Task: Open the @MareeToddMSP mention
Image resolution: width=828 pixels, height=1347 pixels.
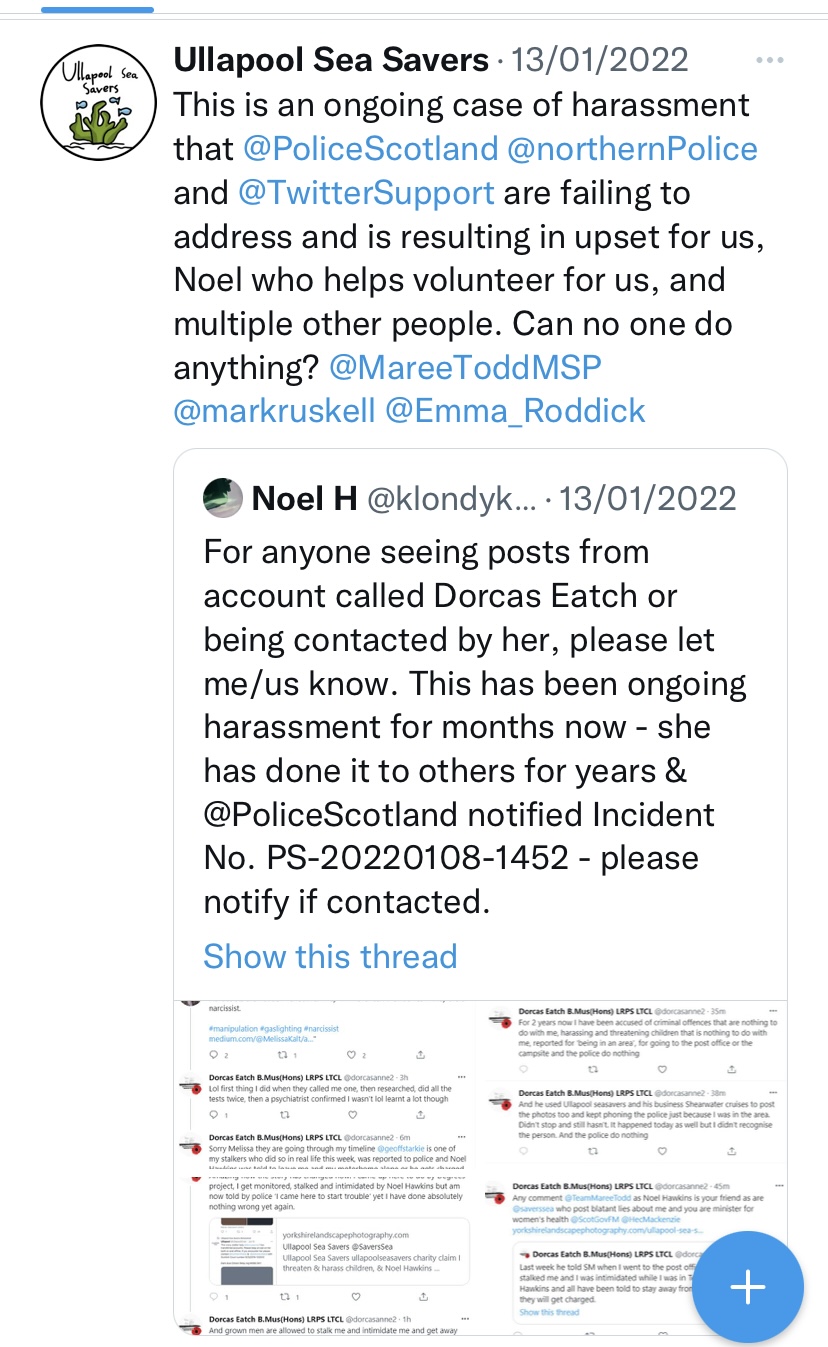Action: pos(465,367)
